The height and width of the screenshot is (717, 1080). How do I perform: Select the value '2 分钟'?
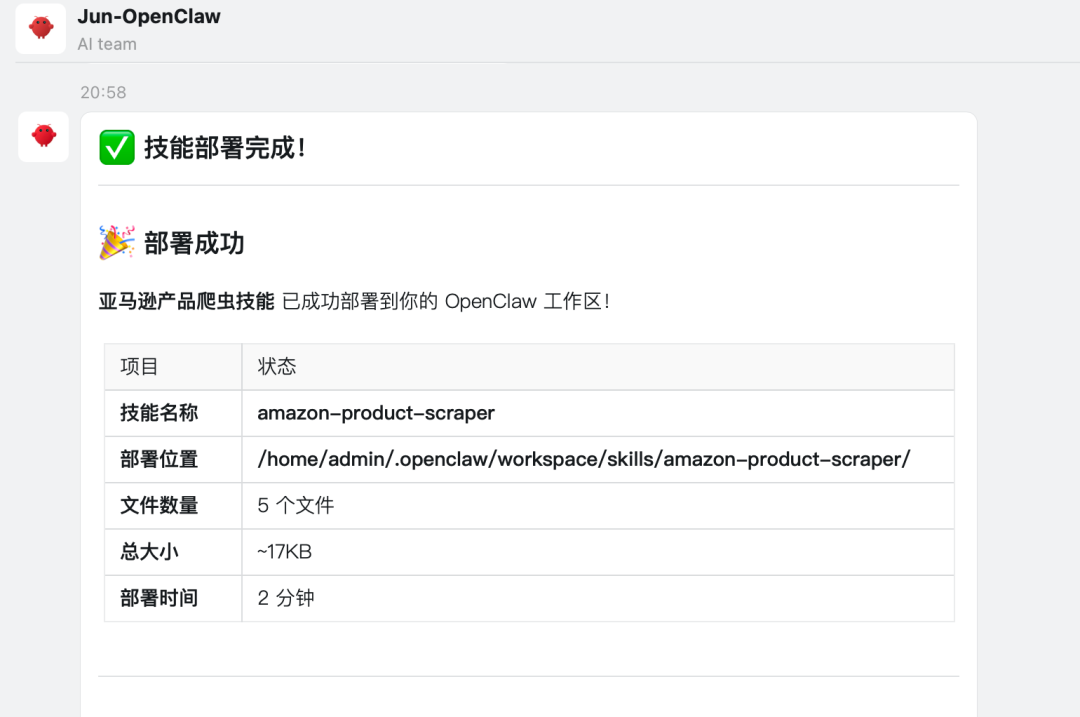[x=286, y=598]
